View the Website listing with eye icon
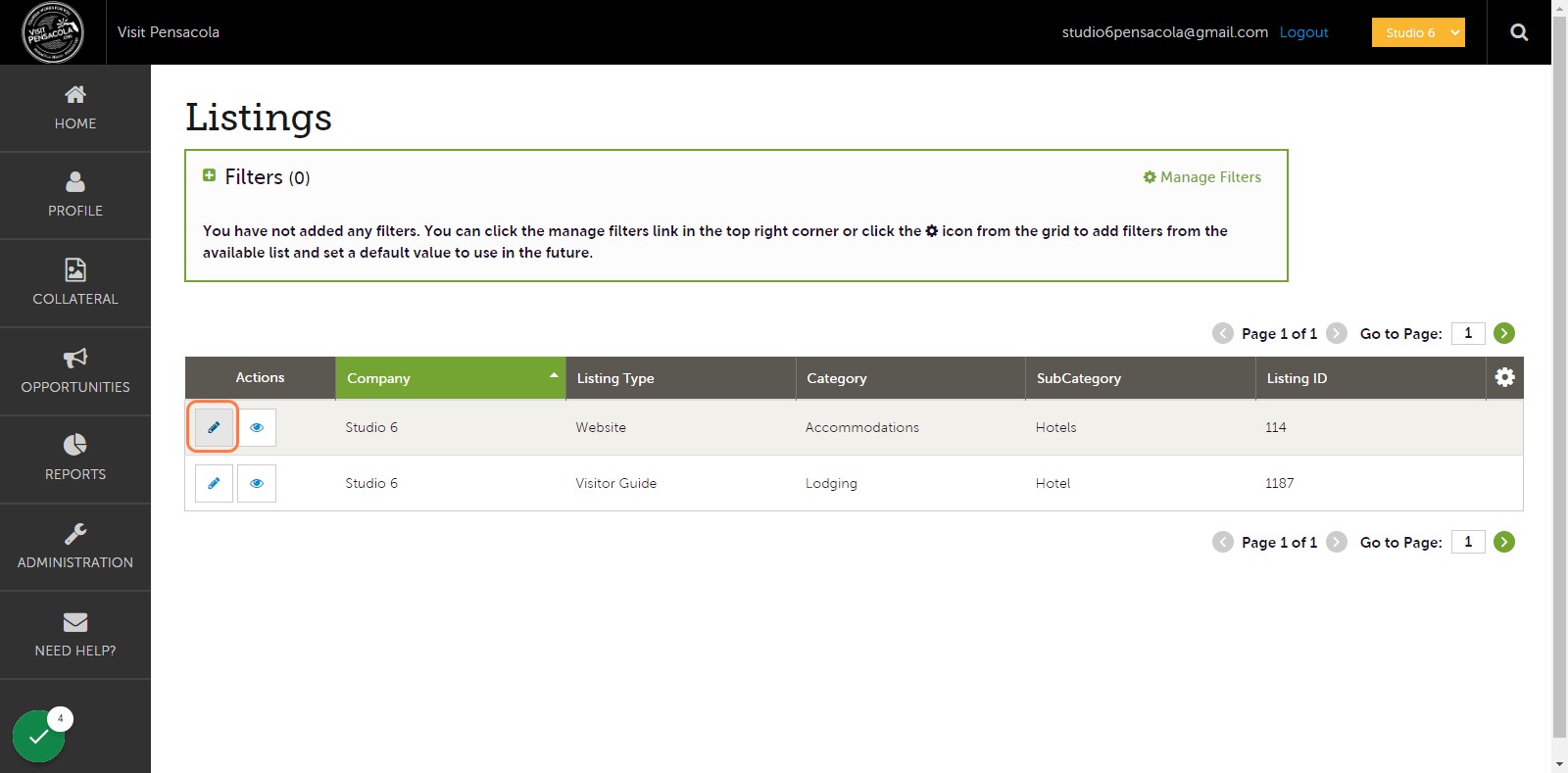 (257, 427)
